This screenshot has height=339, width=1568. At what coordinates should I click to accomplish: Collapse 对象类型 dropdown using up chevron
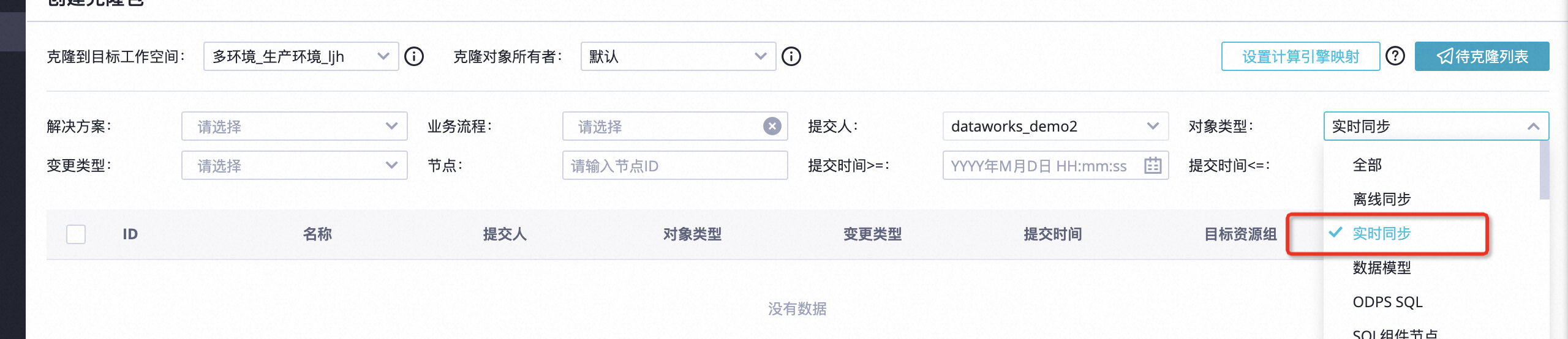1533,126
